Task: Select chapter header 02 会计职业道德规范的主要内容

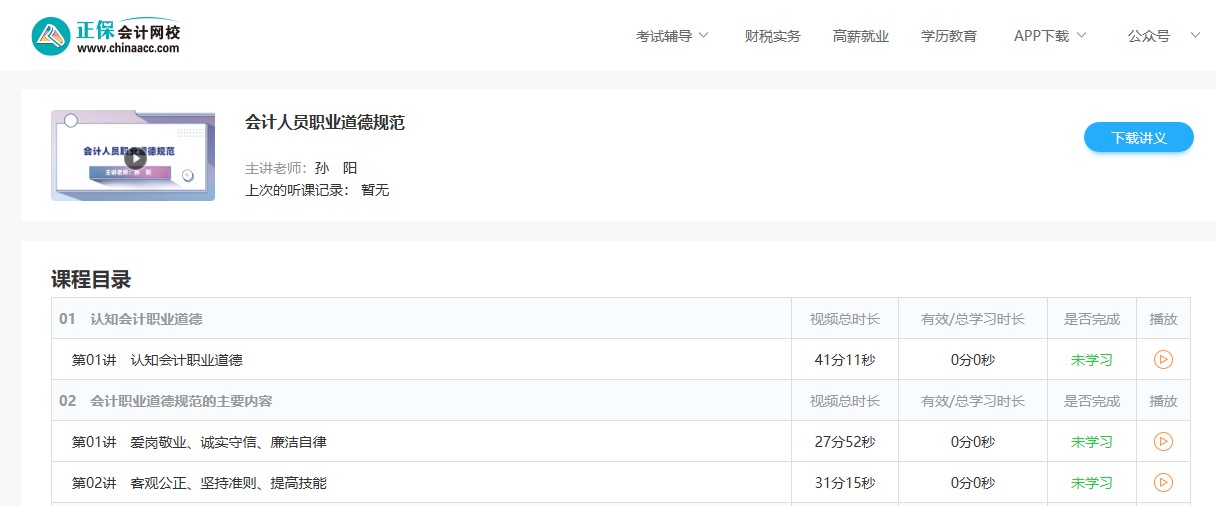Action: (x=166, y=401)
